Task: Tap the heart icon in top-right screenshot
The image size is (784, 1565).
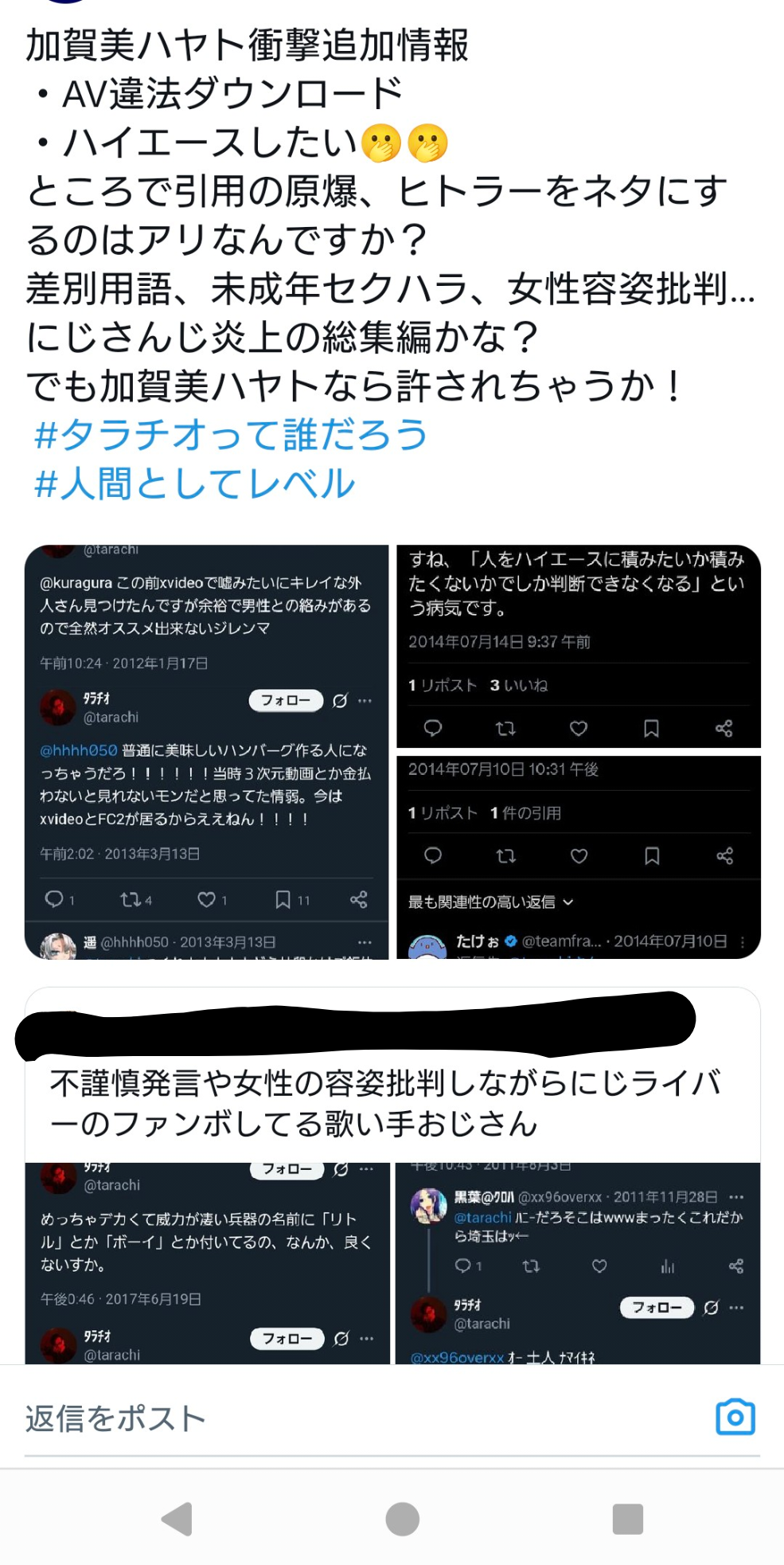Action: coord(579,728)
